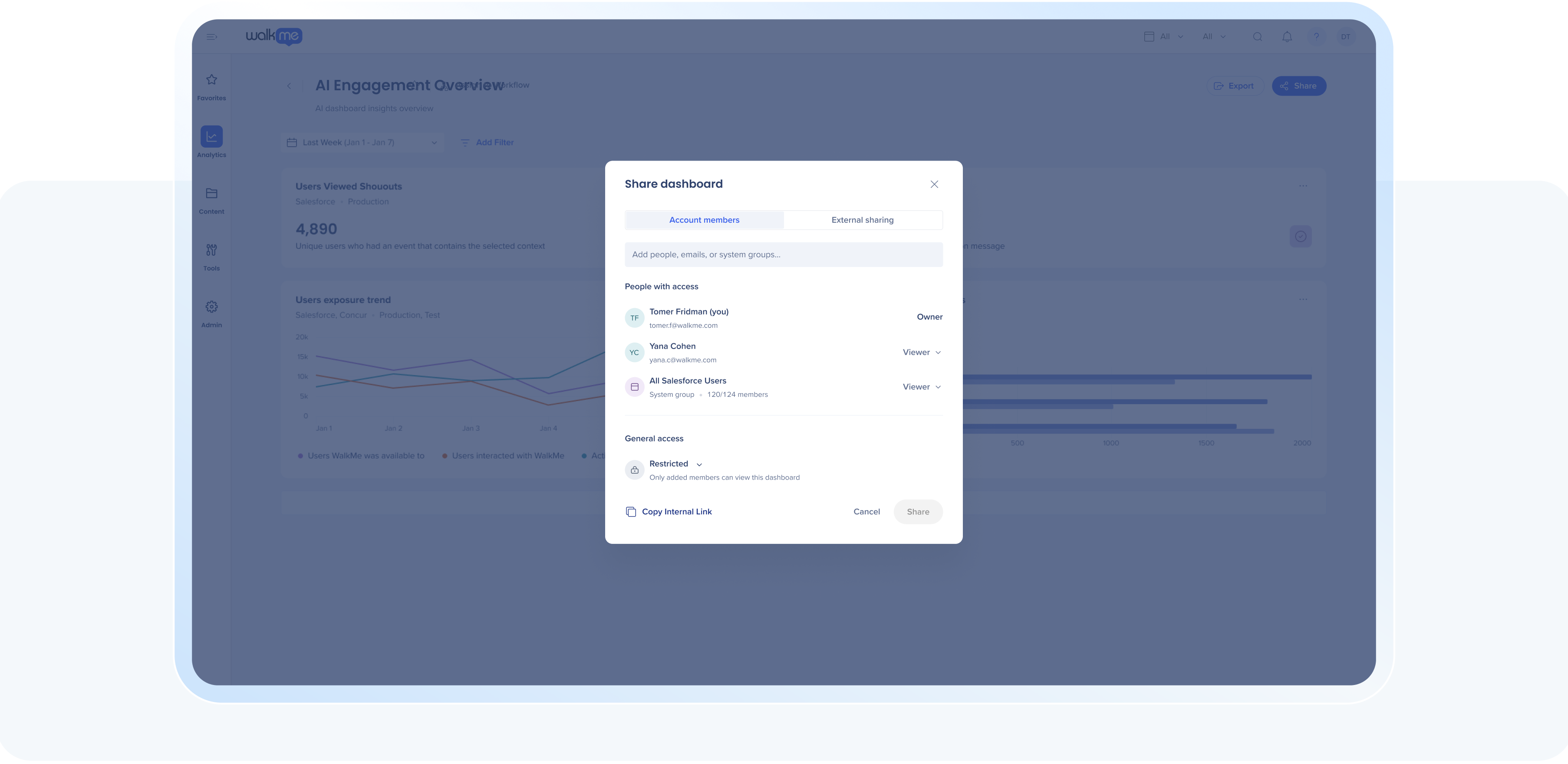Open Content in the sidebar
The image size is (1568, 764).
tap(211, 200)
